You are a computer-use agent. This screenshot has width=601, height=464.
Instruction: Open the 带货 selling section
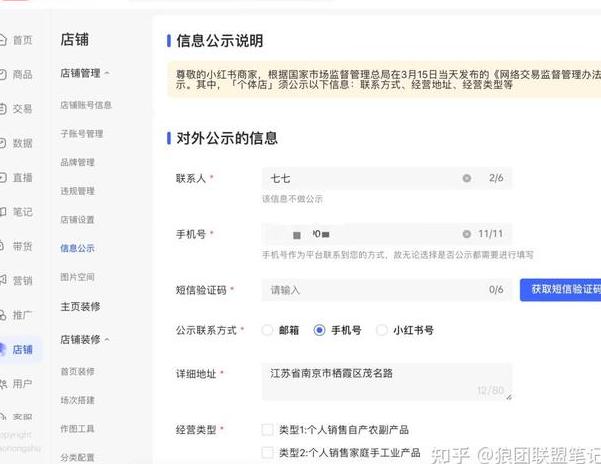coord(17,246)
